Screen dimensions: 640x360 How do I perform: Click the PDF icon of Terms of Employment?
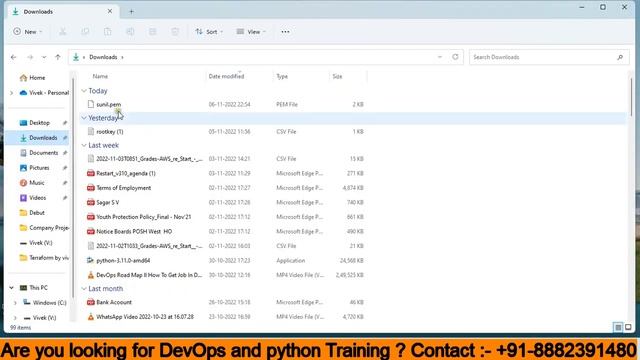(x=91, y=188)
